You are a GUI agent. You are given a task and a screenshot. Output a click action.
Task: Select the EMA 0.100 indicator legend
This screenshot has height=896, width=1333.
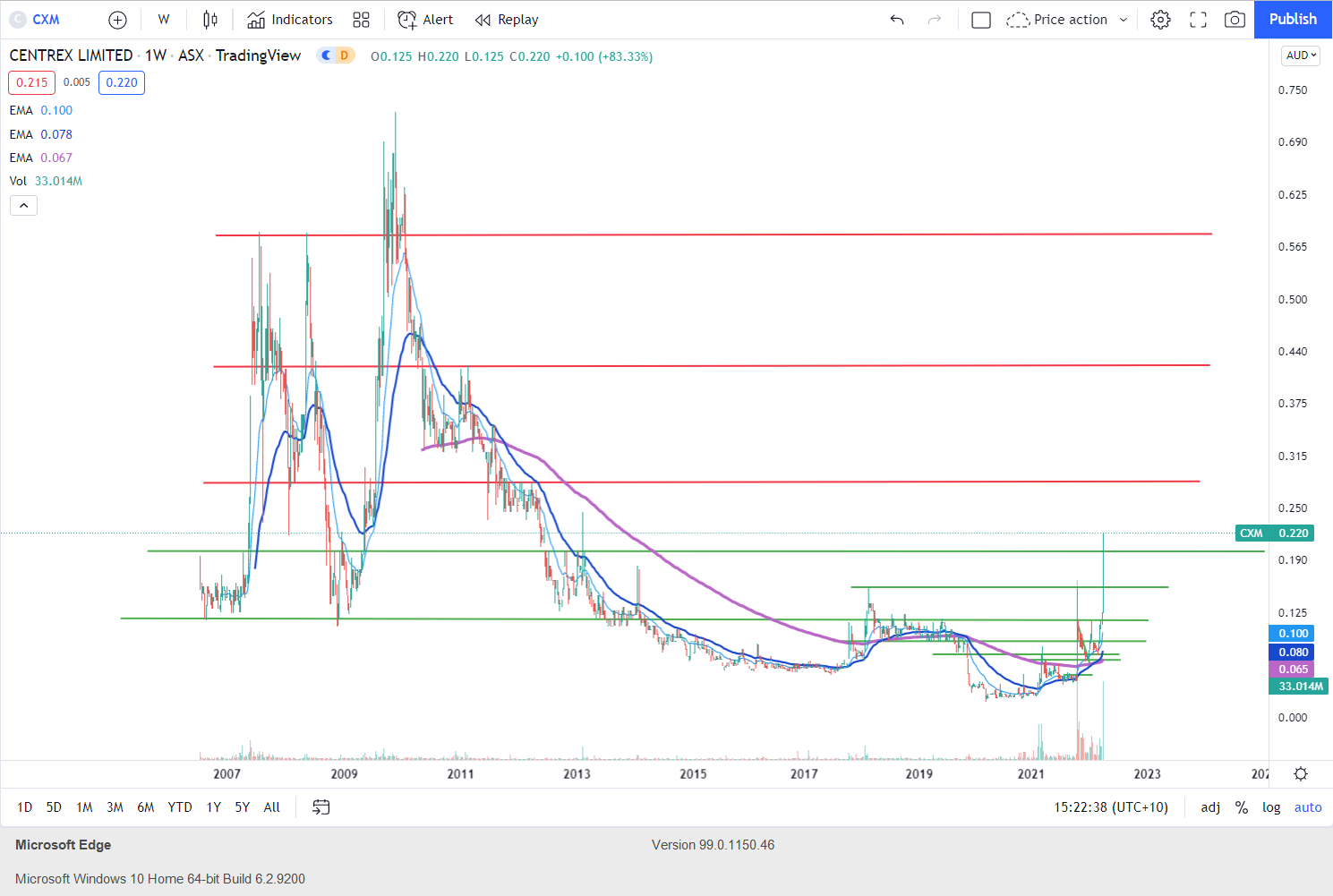(x=41, y=110)
